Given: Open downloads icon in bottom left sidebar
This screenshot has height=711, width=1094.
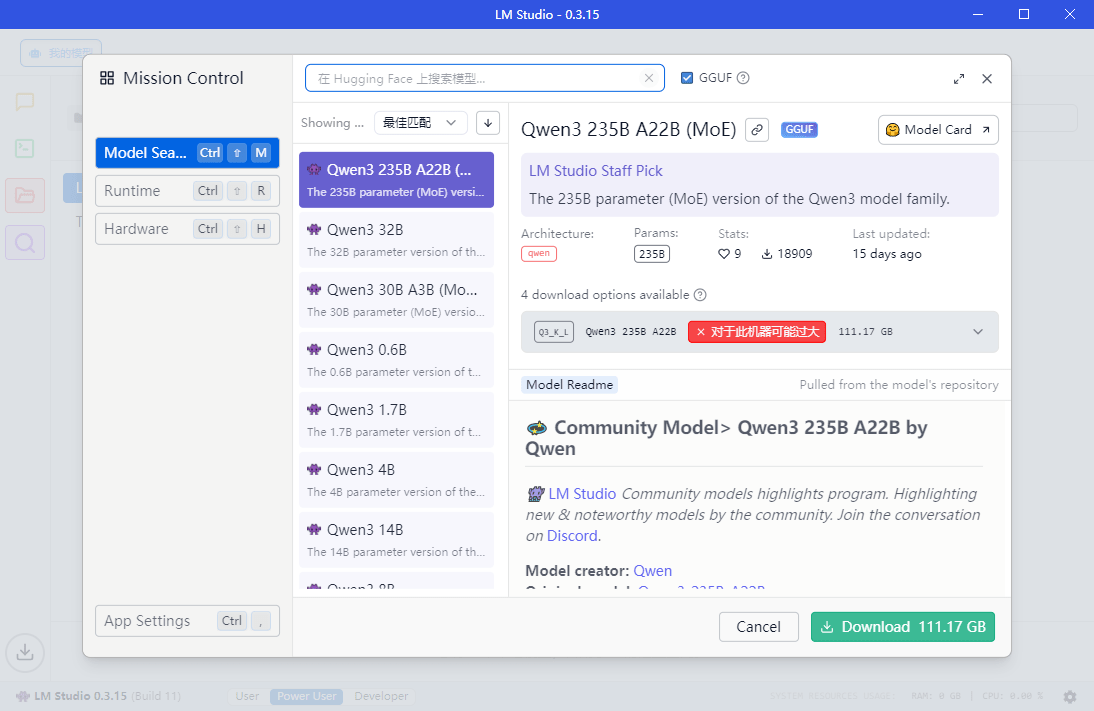Looking at the screenshot, I should [x=25, y=653].
